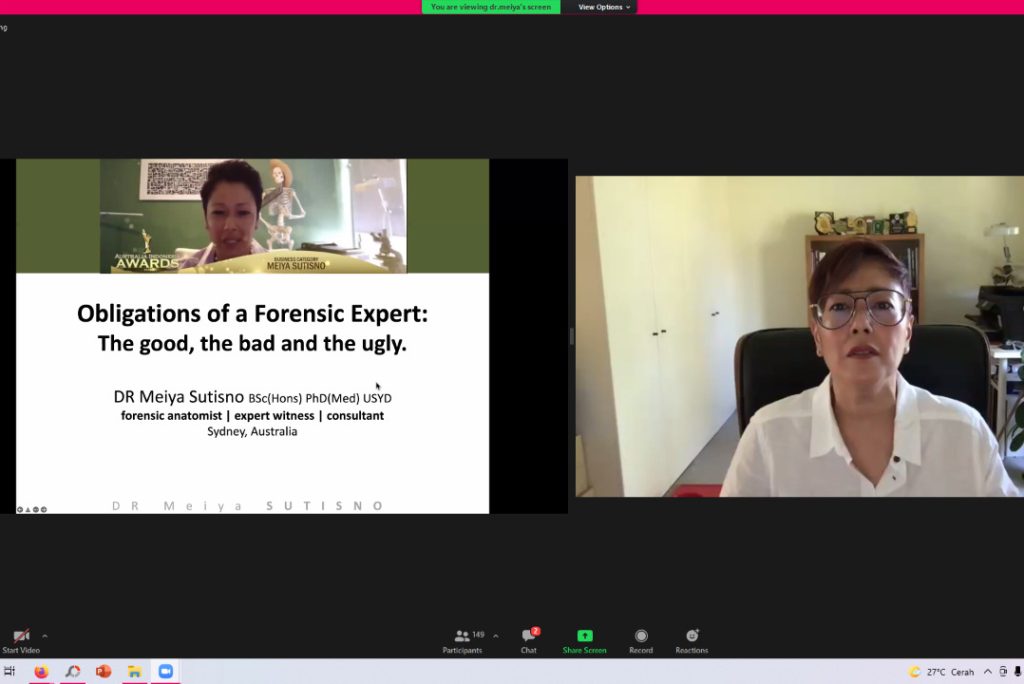Open Firefox from the taskbar
Viewport: 1024px width, 684px height.
click(x=41, y=672)
